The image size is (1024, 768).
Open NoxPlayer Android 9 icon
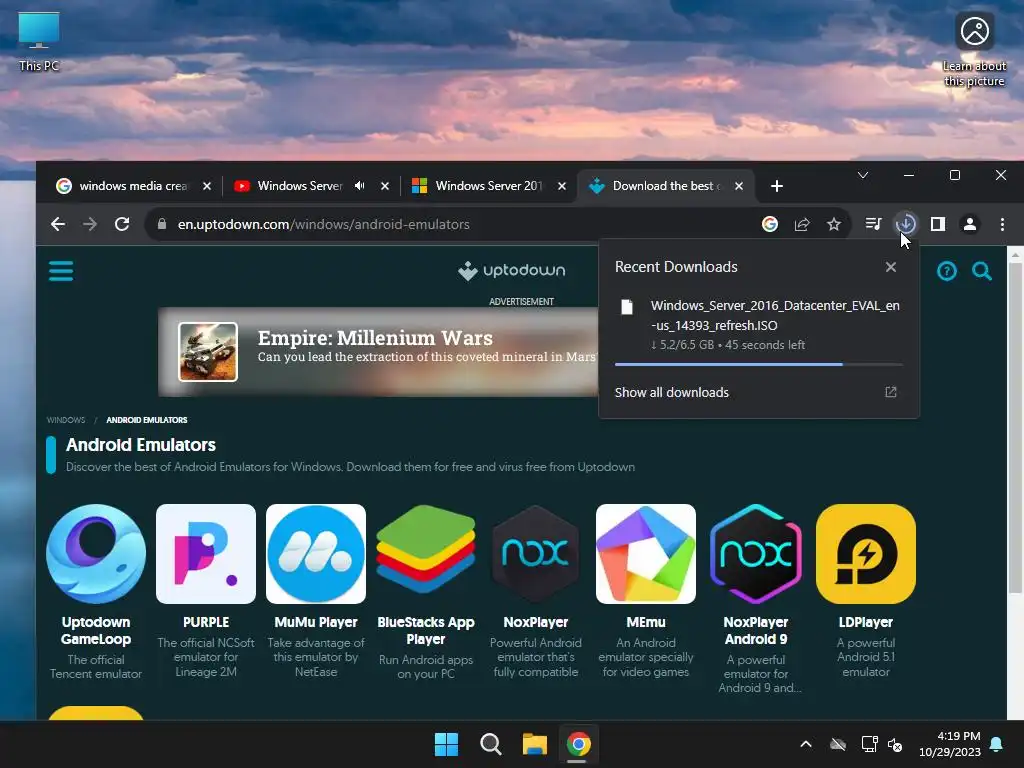(756, 554)
